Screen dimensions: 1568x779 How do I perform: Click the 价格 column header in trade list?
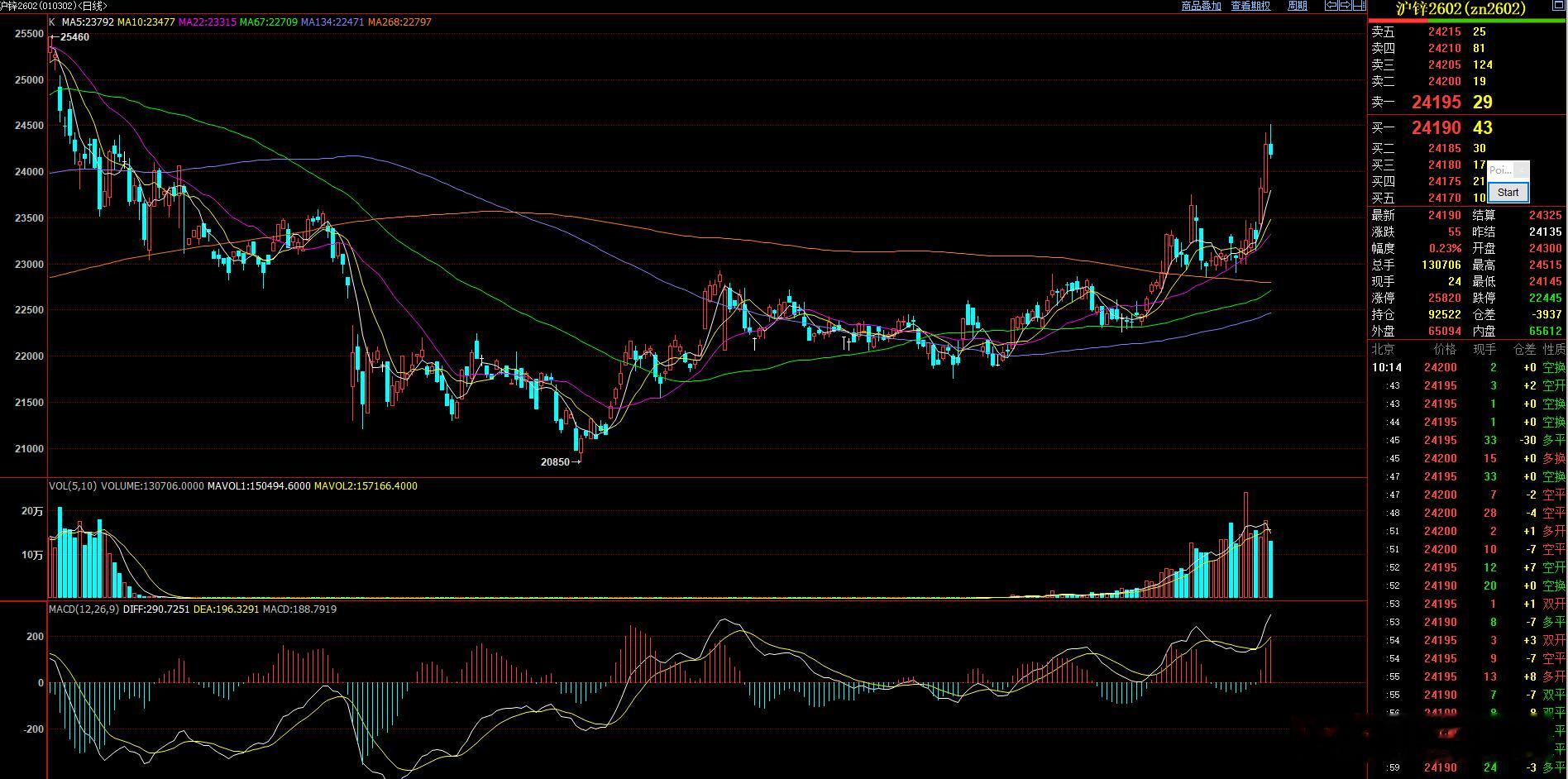tap(1445, 350)
